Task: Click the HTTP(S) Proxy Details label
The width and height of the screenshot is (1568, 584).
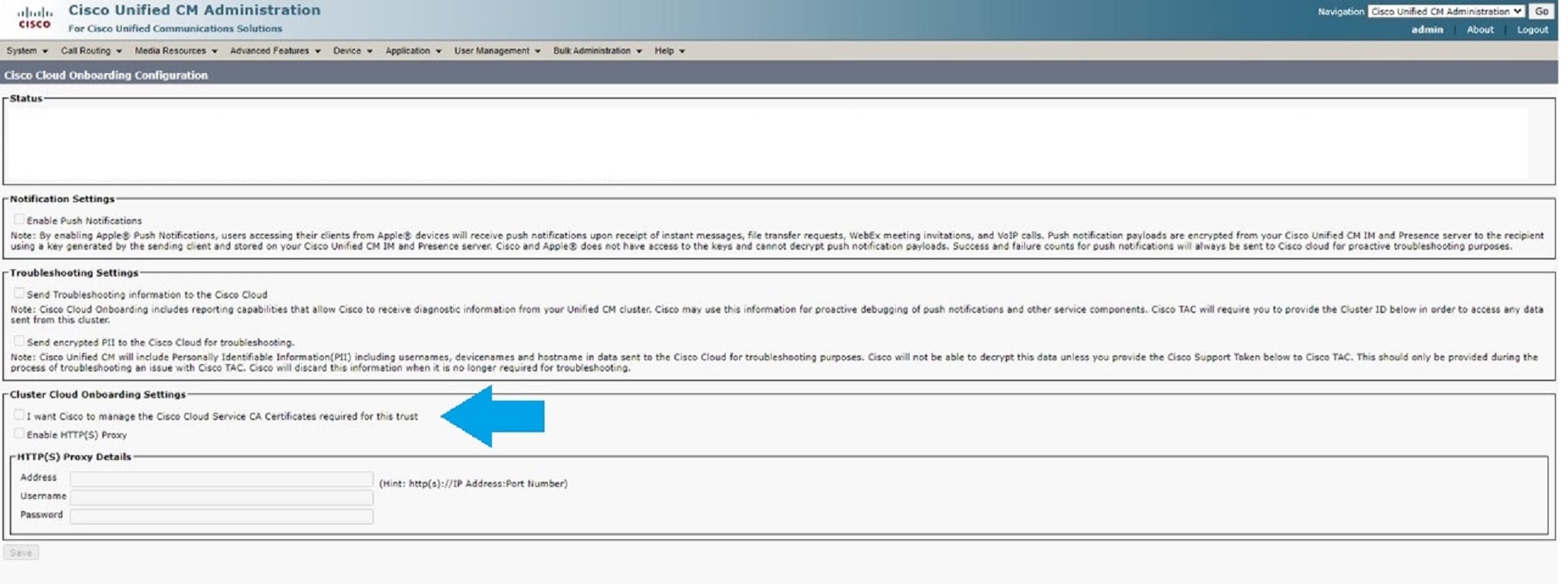Action: pos(74,457)
